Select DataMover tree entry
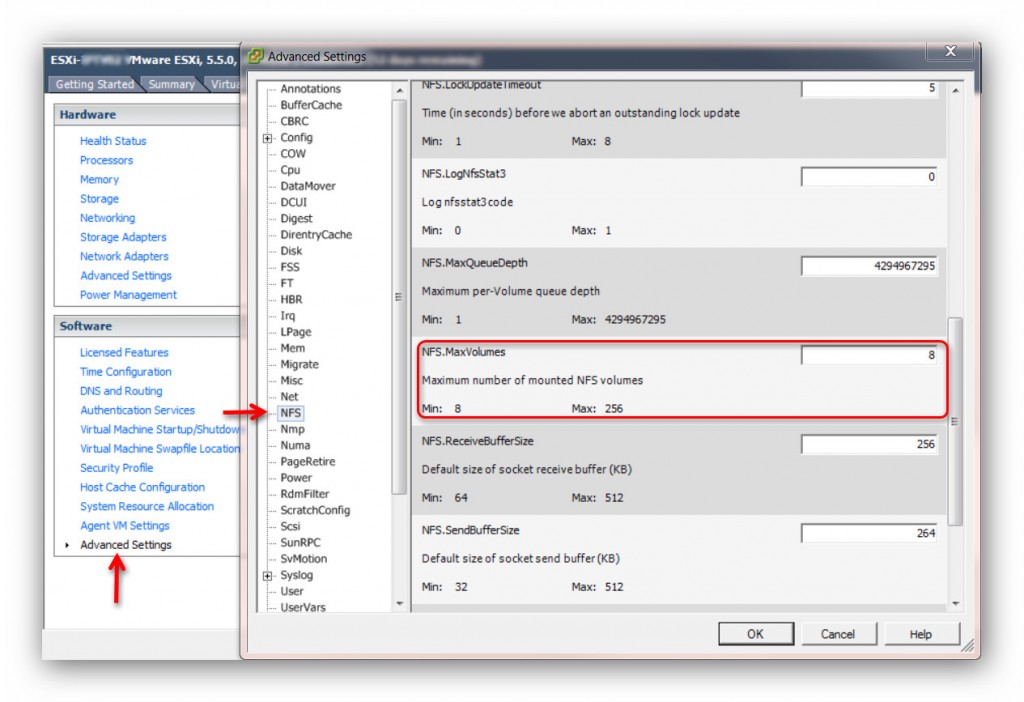 (308, 186)
